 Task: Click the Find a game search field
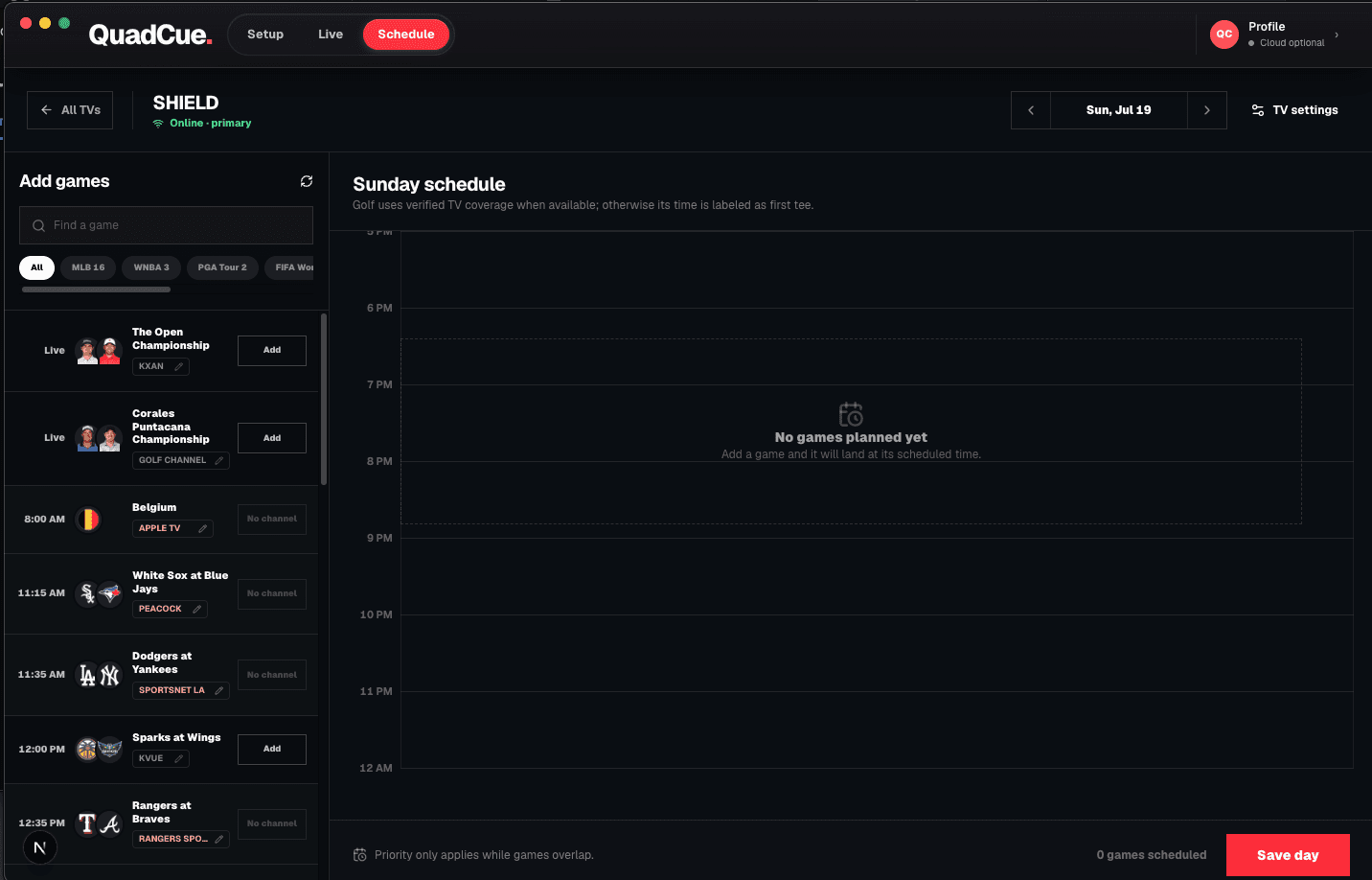pos(166,225)
